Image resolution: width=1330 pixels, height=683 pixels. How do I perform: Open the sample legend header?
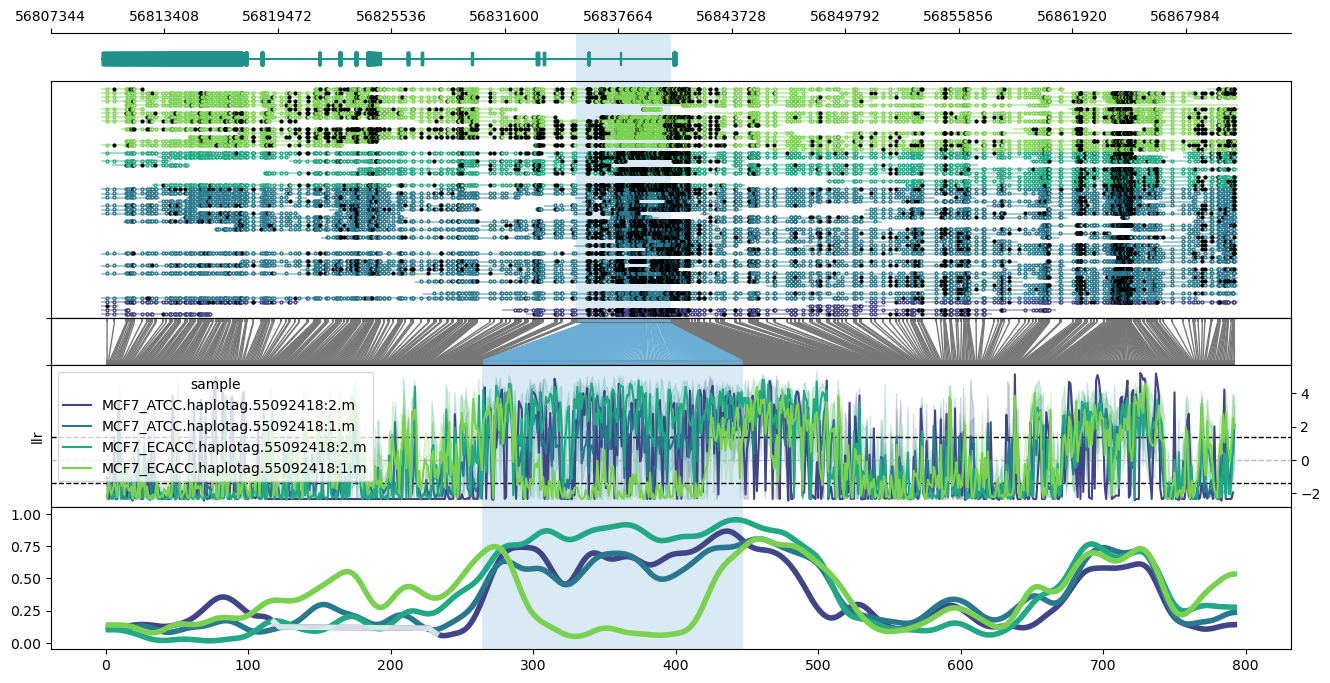click(215, 386)
